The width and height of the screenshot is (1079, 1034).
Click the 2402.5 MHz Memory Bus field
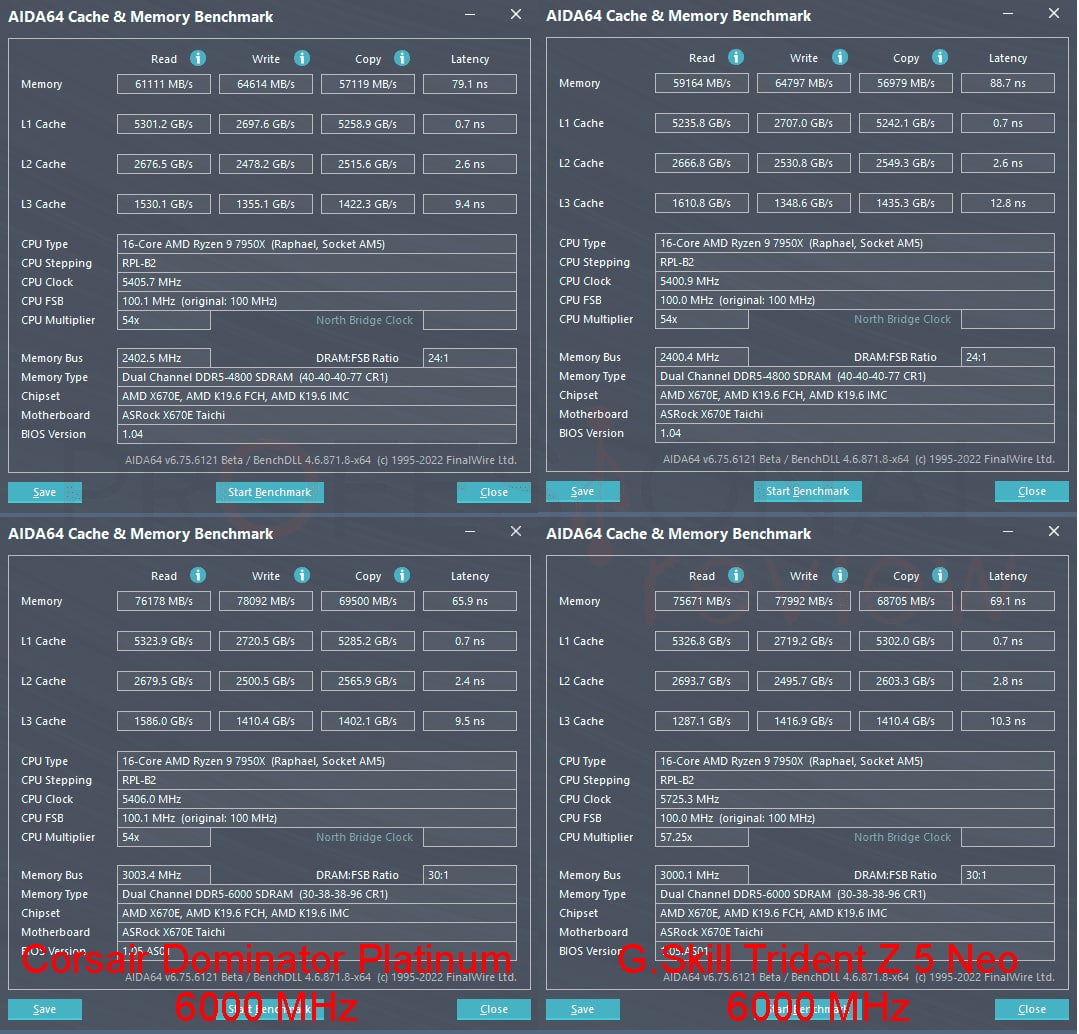164,358
